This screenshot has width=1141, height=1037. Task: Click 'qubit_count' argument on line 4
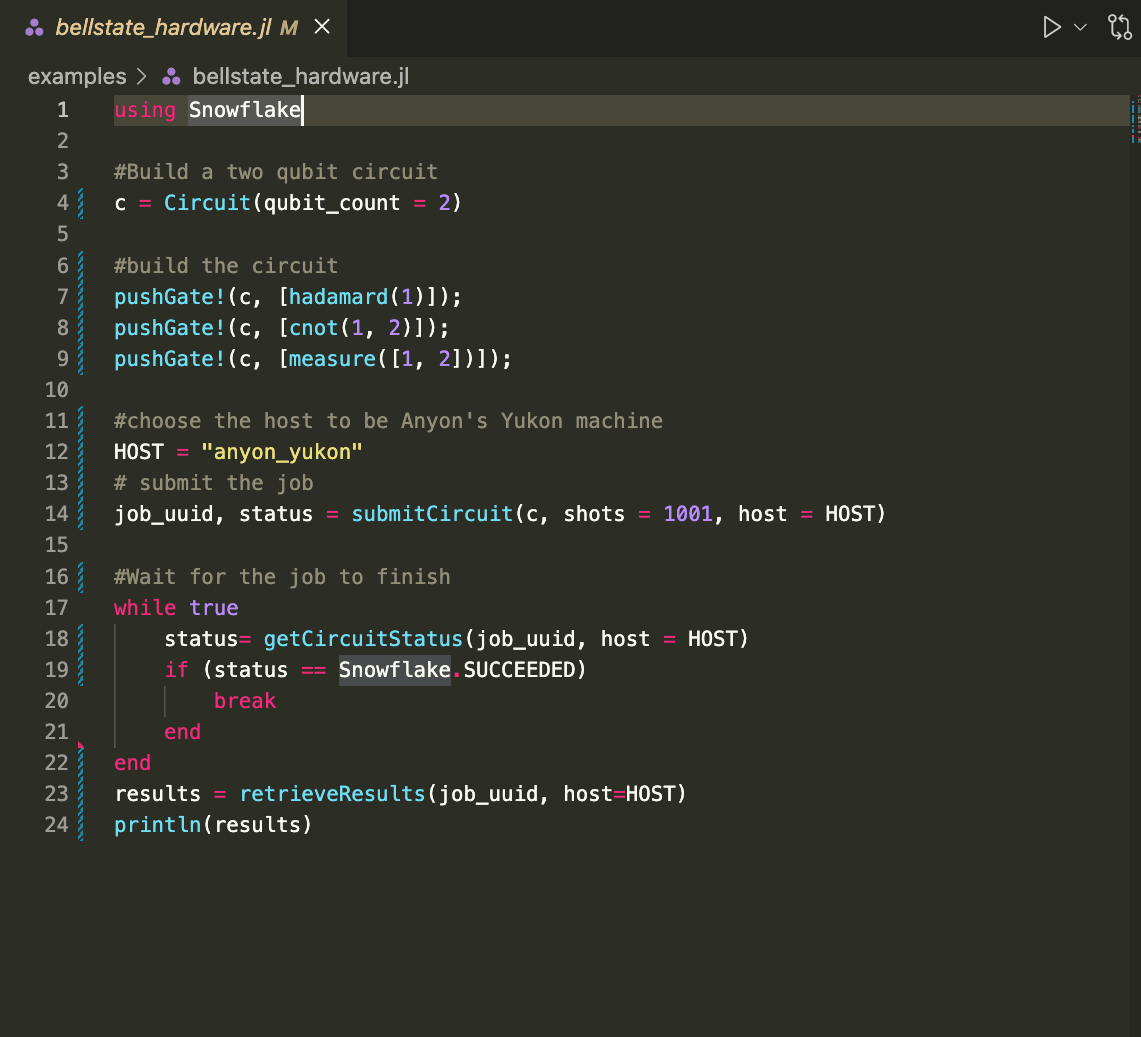tap(332, 203)
